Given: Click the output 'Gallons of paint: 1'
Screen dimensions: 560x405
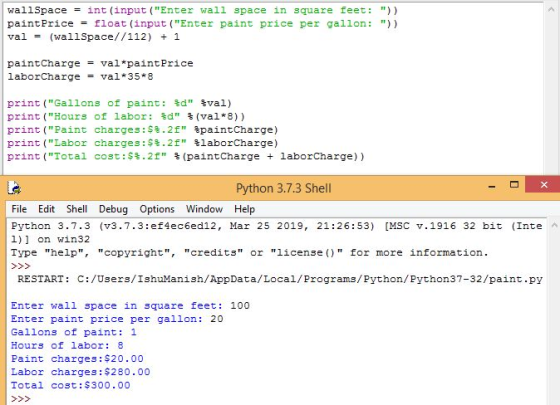Looking at the screenshot, I should pos(74,332).
